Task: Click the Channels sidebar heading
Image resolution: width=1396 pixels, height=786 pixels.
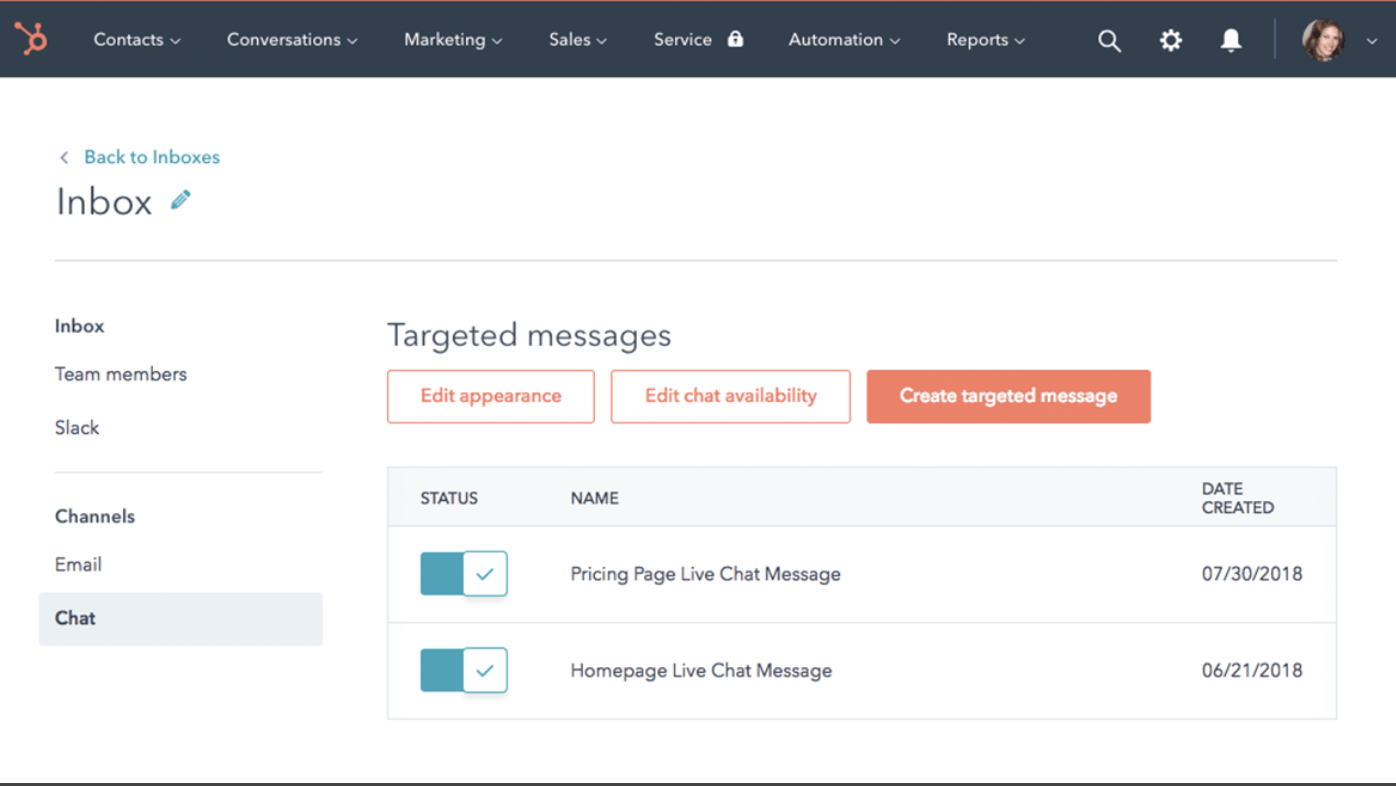Action: click(95, 517)
